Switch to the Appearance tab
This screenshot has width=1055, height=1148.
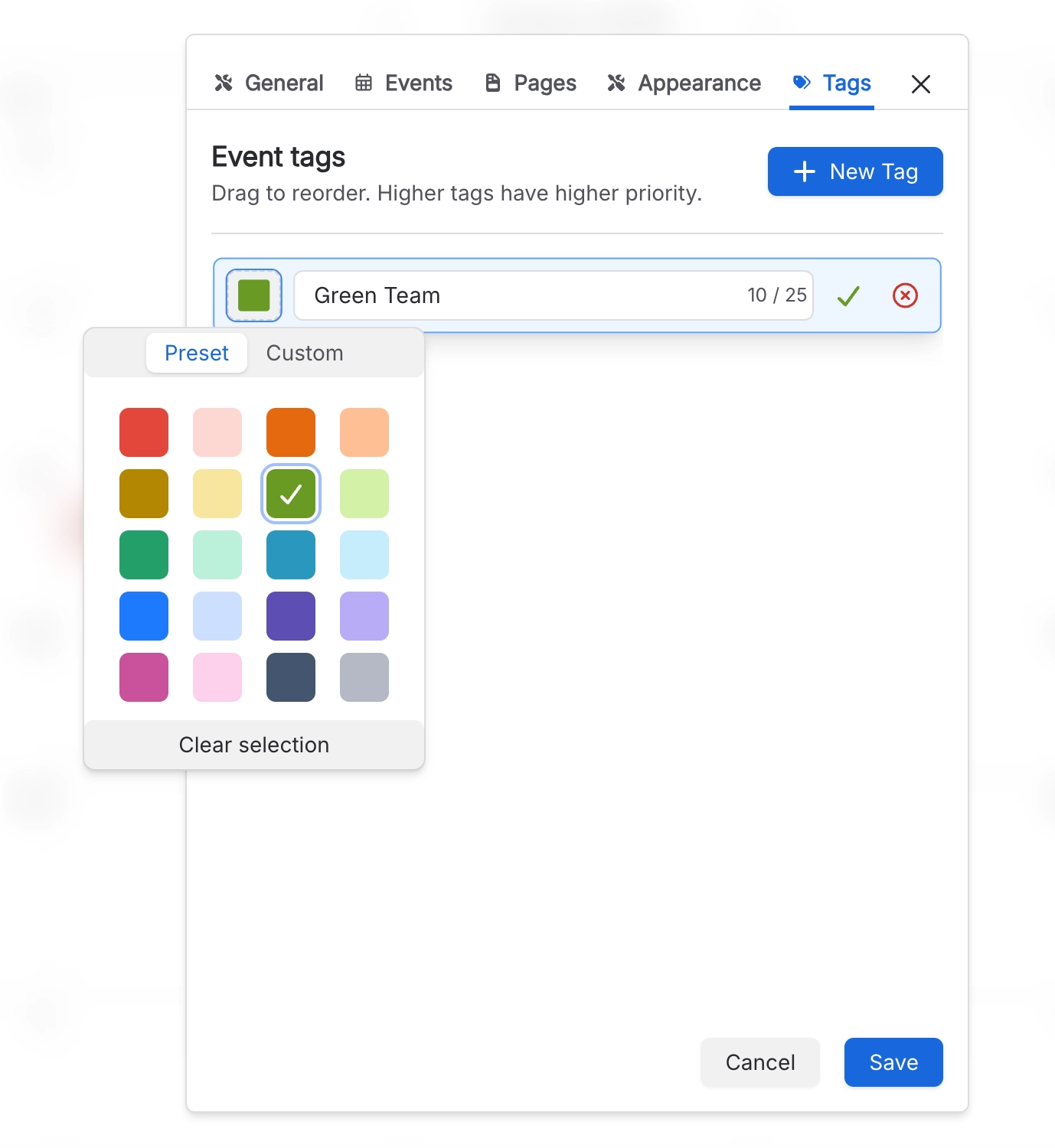[684, 83]
